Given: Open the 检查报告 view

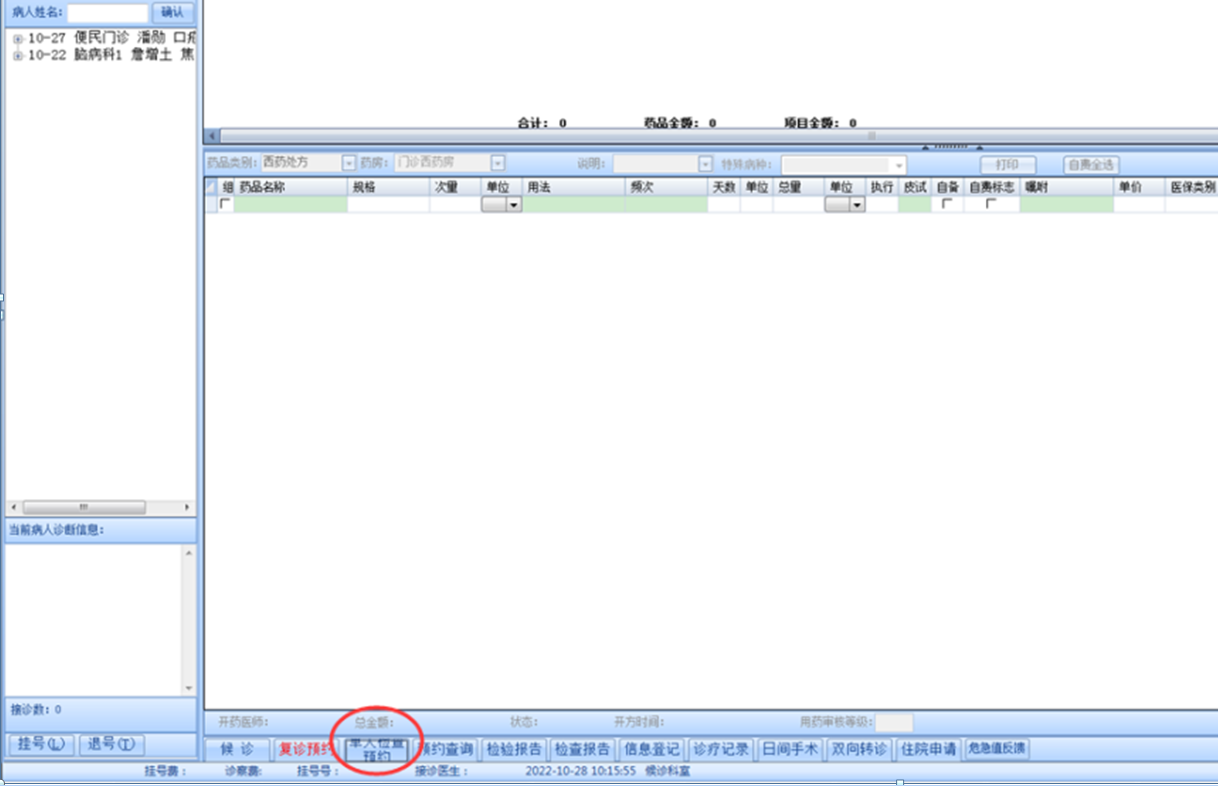Looking at the screenshot, I should (x=583, y=749).
